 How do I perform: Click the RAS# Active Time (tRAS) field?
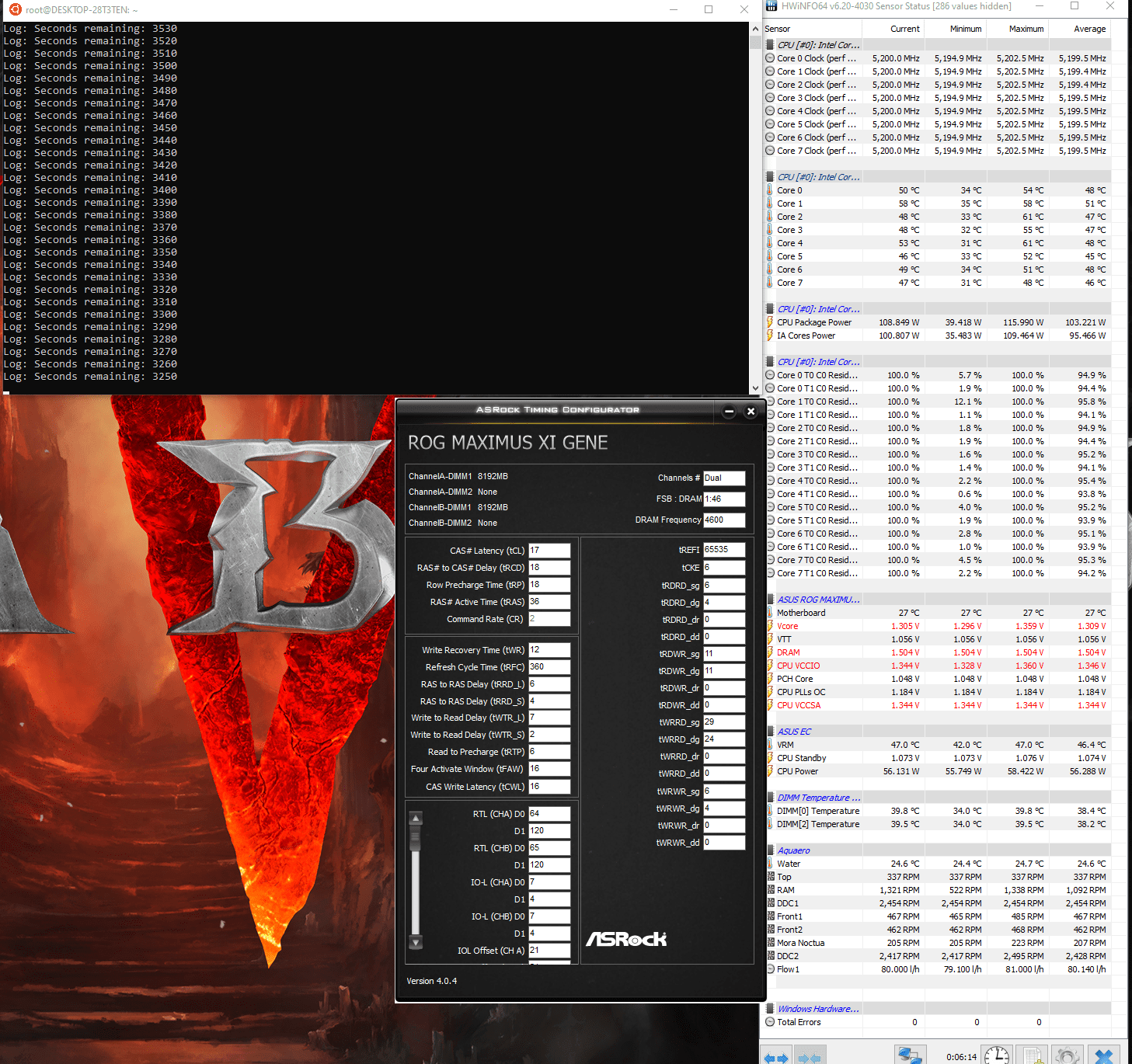pos(549,602)
